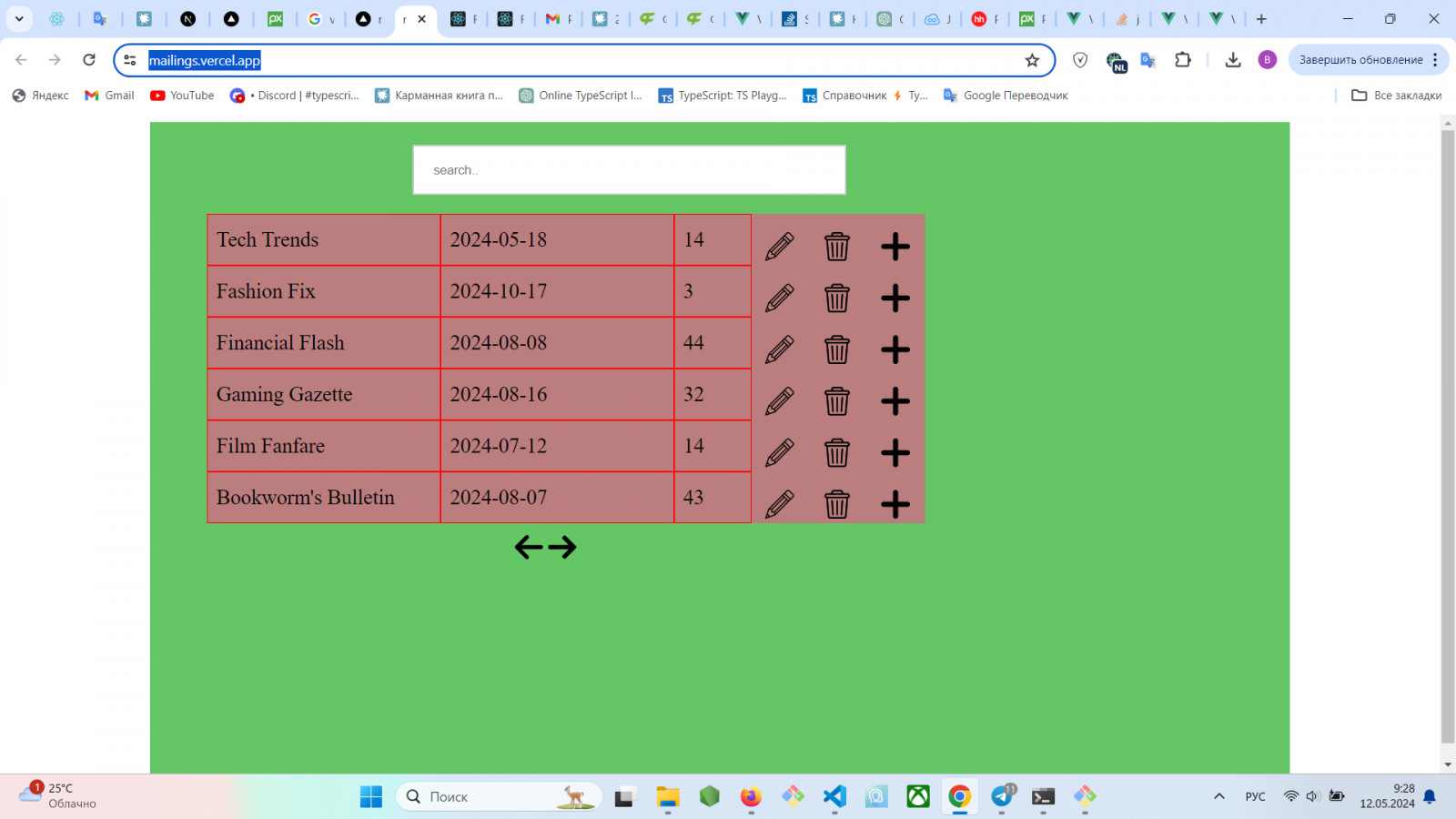Viewport: 1456px width, 819px height.
Task: Select the Tech Trends name cell
Action: [324, 240]
